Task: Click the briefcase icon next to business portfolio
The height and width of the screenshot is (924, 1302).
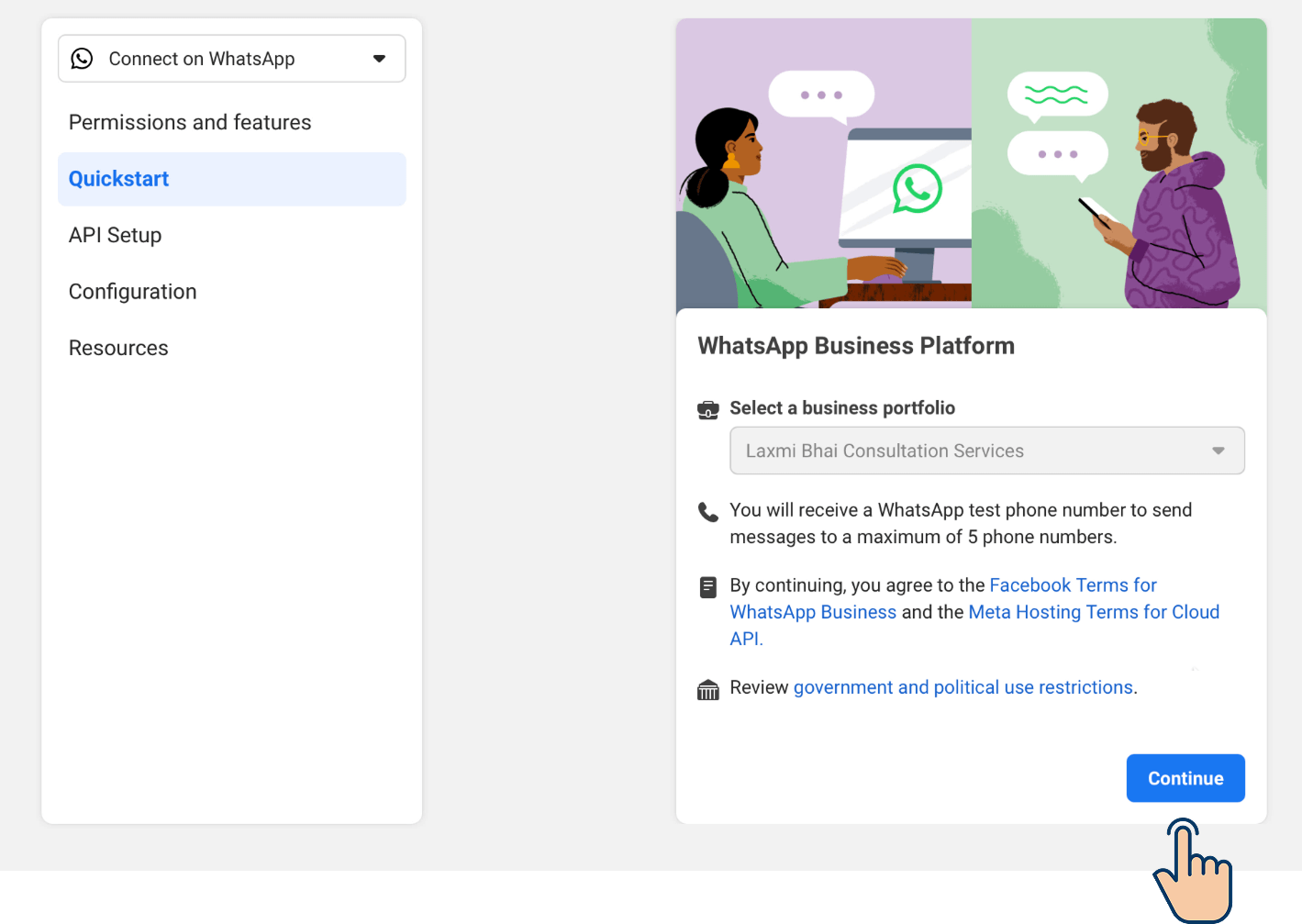Action: [x=708, y=409]
